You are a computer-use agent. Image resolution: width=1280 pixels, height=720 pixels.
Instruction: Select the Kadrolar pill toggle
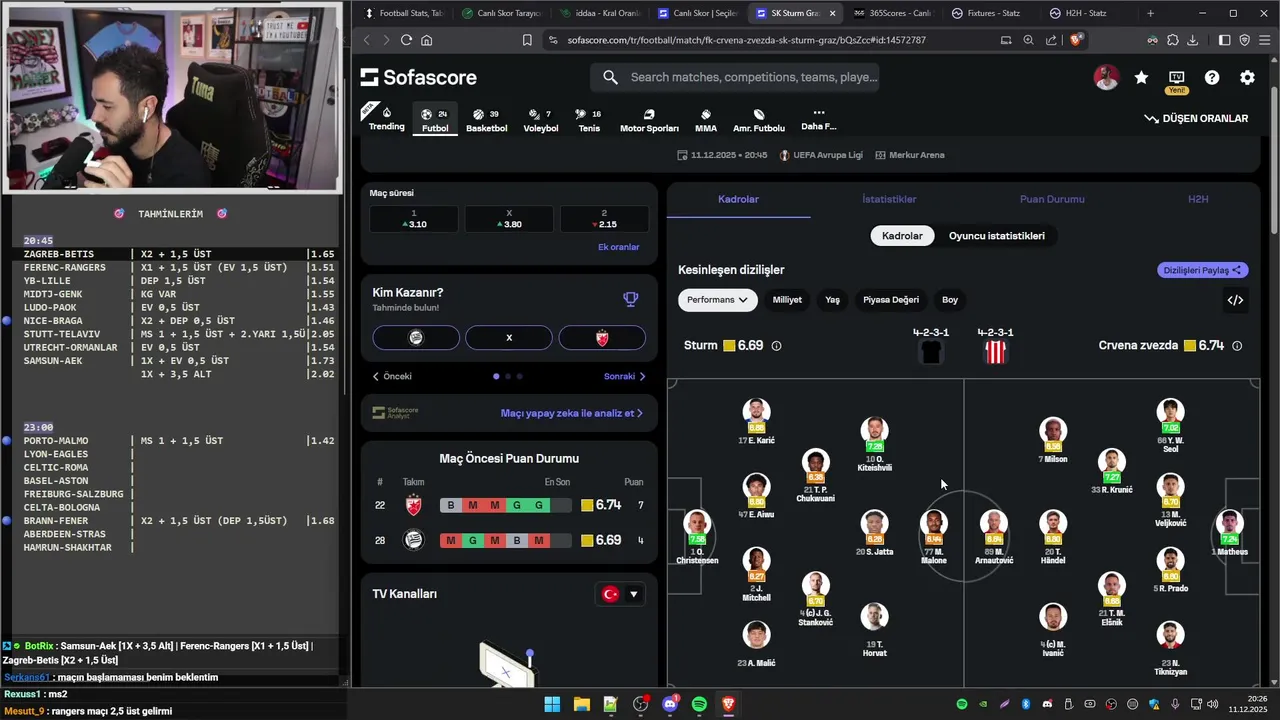click(x=902, y=236)
